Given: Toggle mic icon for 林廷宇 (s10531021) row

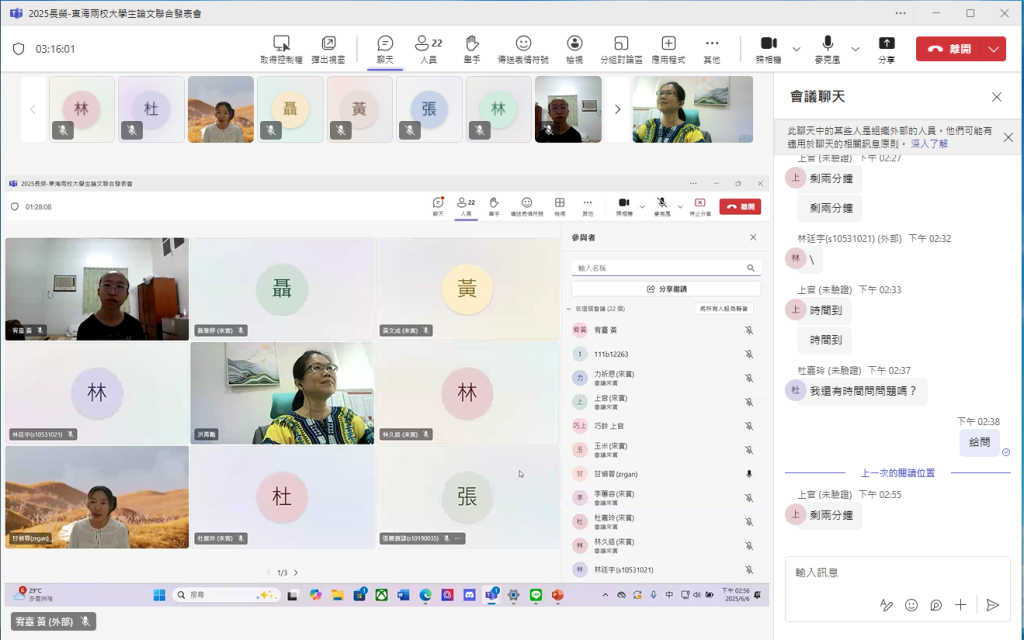Looking at the screenshot, I should (749, 569).
